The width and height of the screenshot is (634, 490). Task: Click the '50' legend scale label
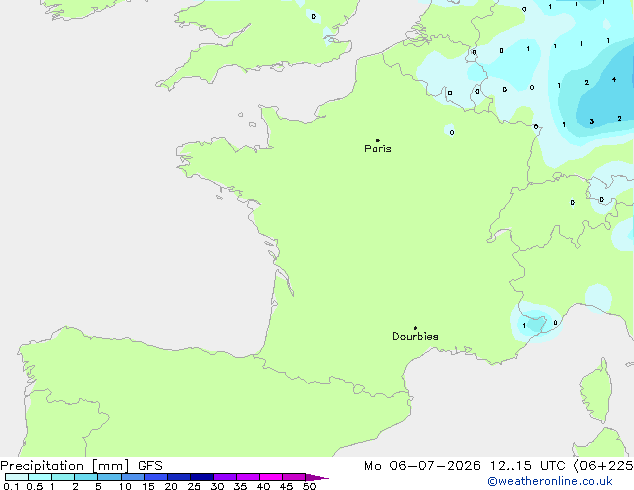point(310,486)
